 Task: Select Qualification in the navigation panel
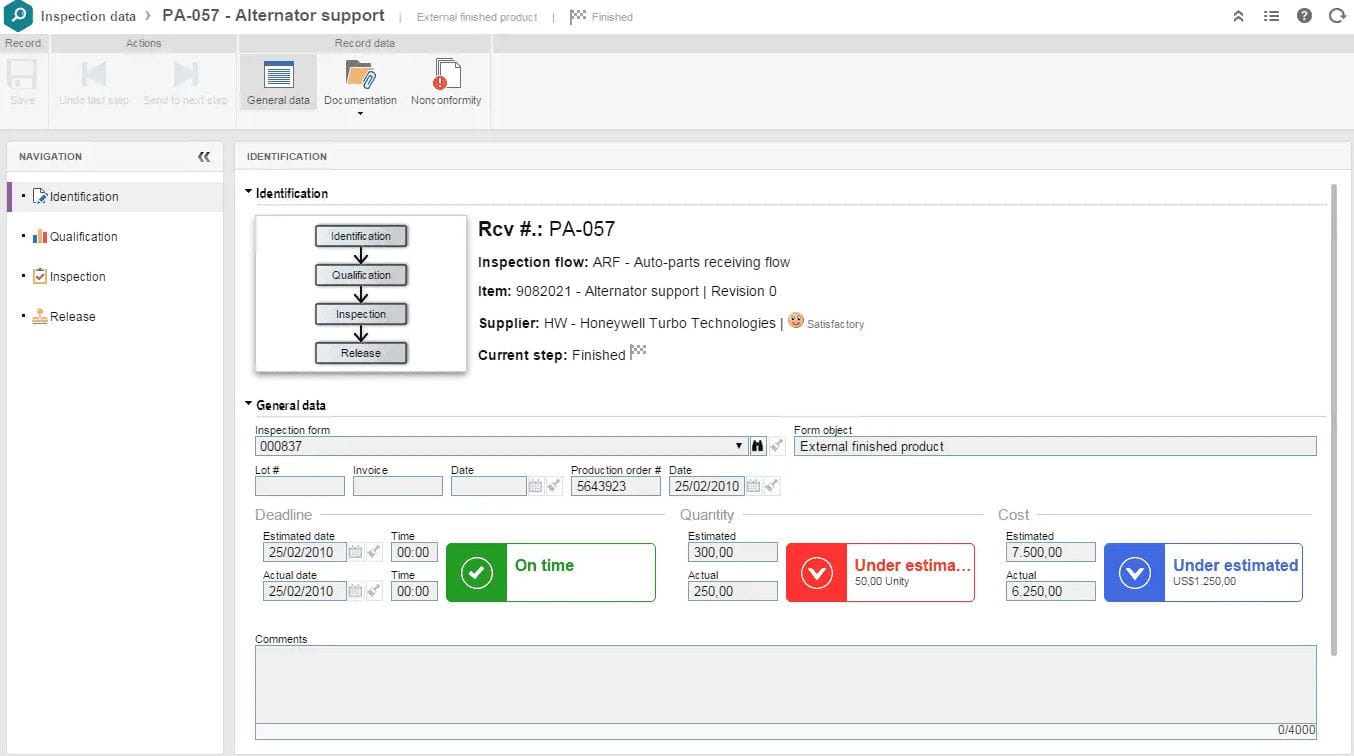[x=84, y=236]
